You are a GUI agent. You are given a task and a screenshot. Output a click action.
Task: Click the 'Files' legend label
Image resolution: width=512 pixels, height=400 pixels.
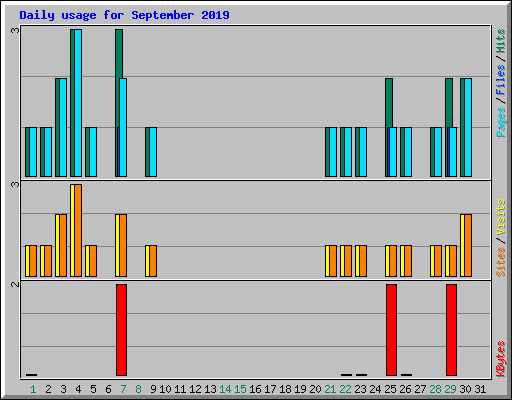tap(500, 79)
